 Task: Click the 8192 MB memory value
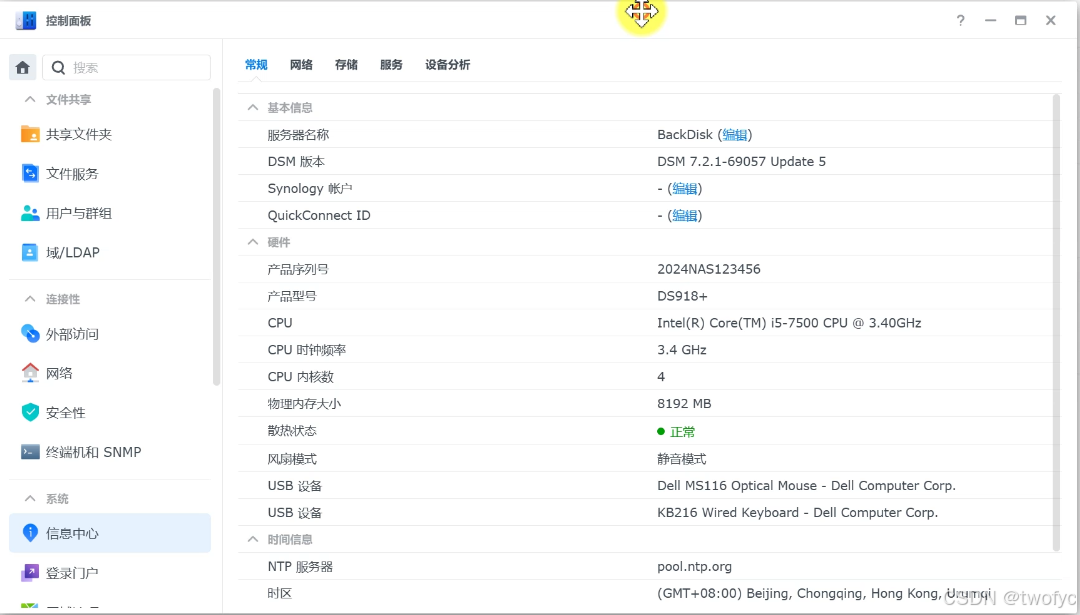[x=684, y=404]
